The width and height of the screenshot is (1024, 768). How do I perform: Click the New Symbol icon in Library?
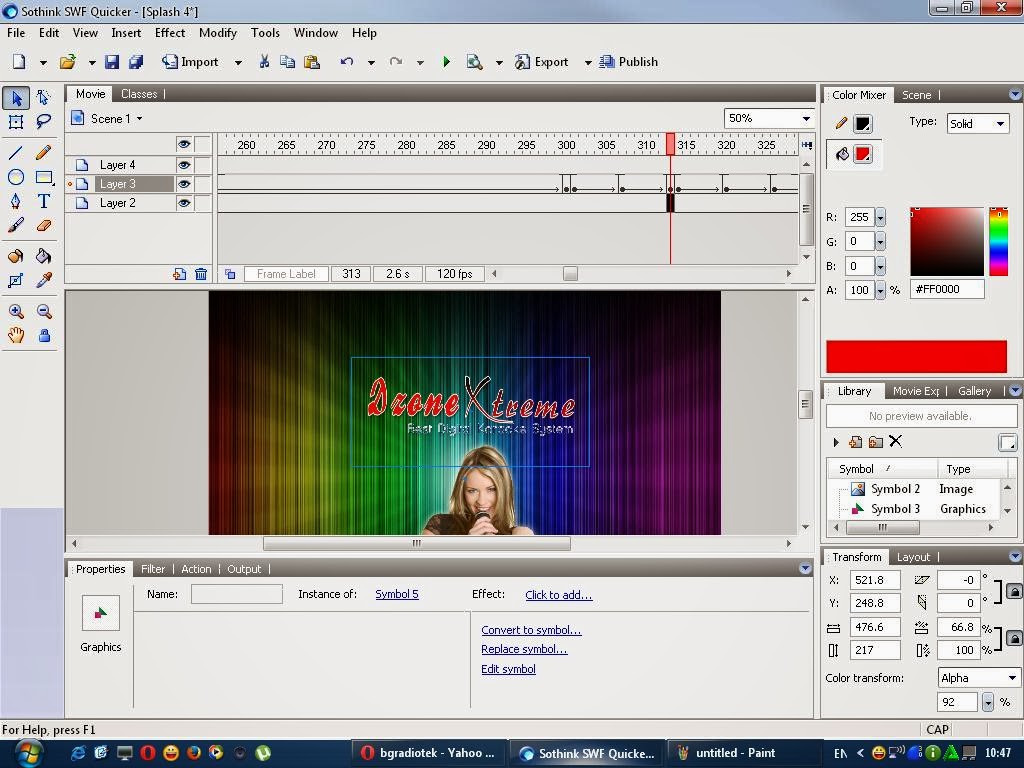click(856, 442)
